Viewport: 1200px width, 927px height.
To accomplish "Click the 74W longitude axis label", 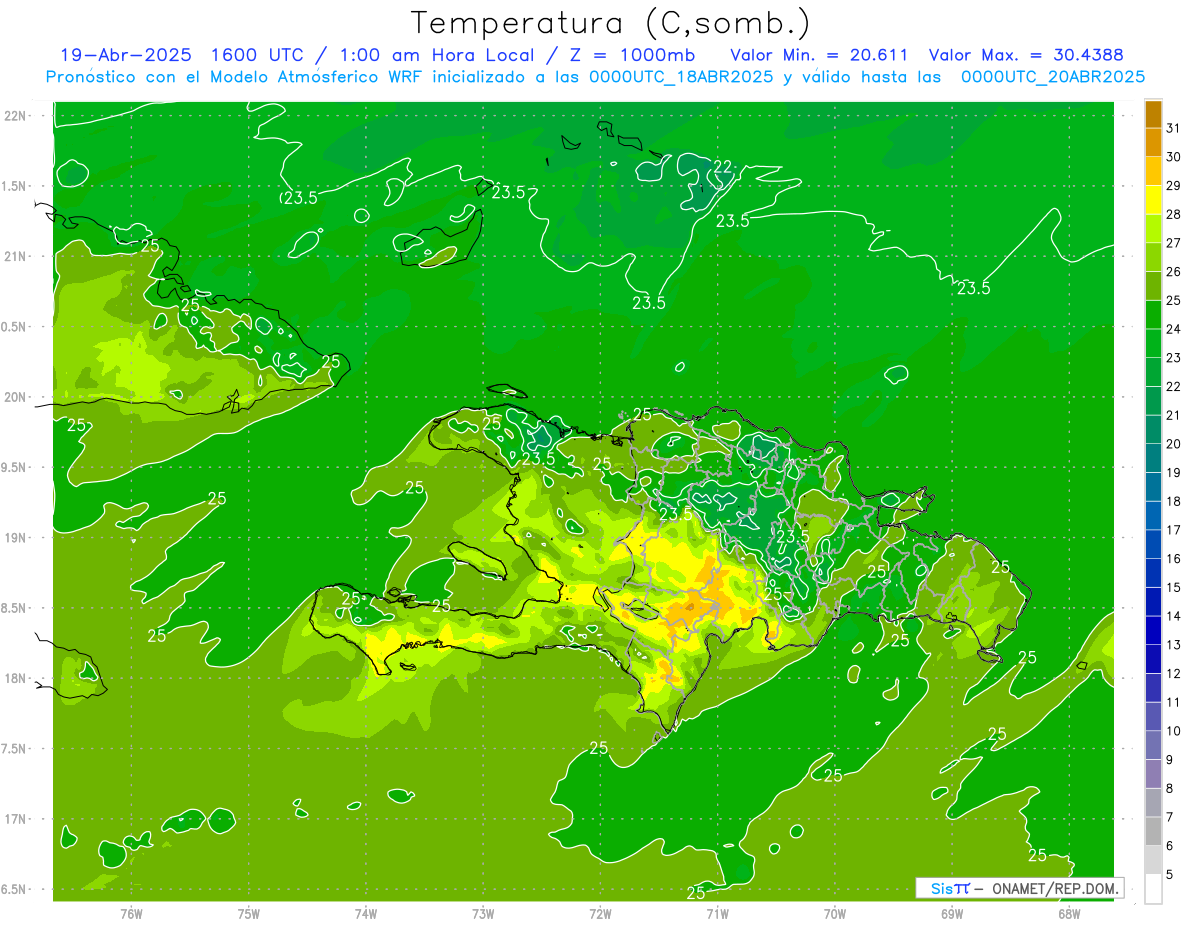I will [x=365, y=914].
